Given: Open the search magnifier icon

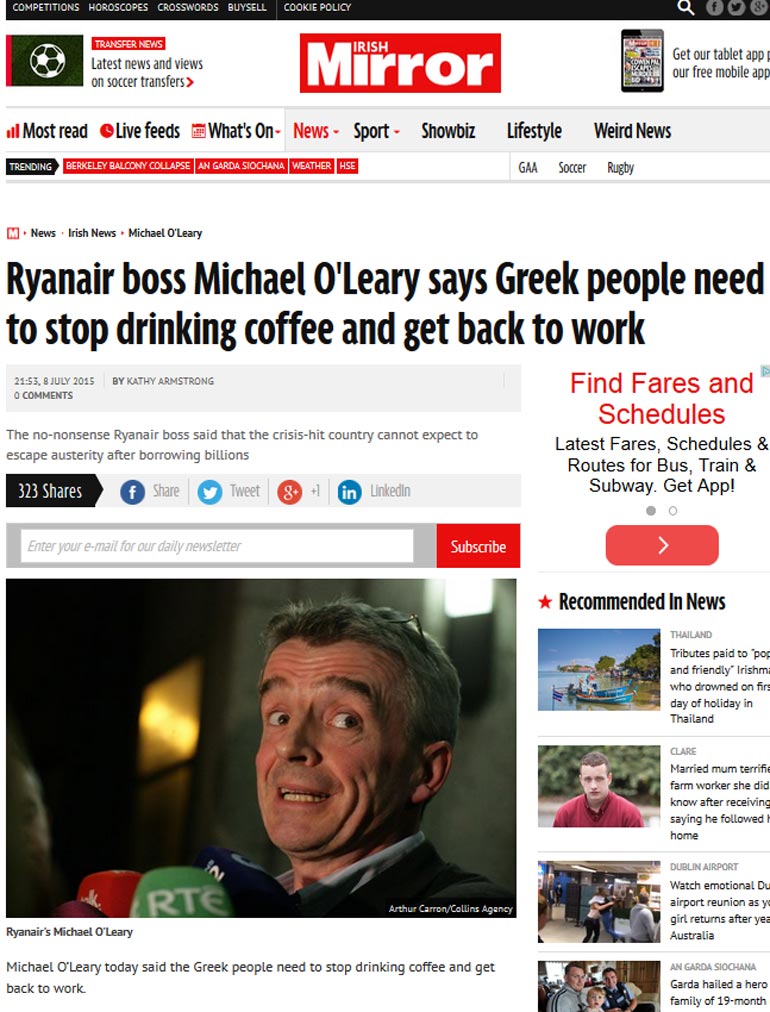Looking at the screenshot, I should 686,8.
